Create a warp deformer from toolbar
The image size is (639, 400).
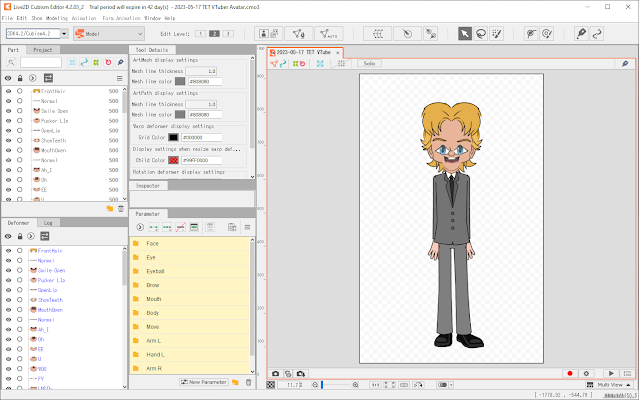pyautogui.click(x=378, y=33)
